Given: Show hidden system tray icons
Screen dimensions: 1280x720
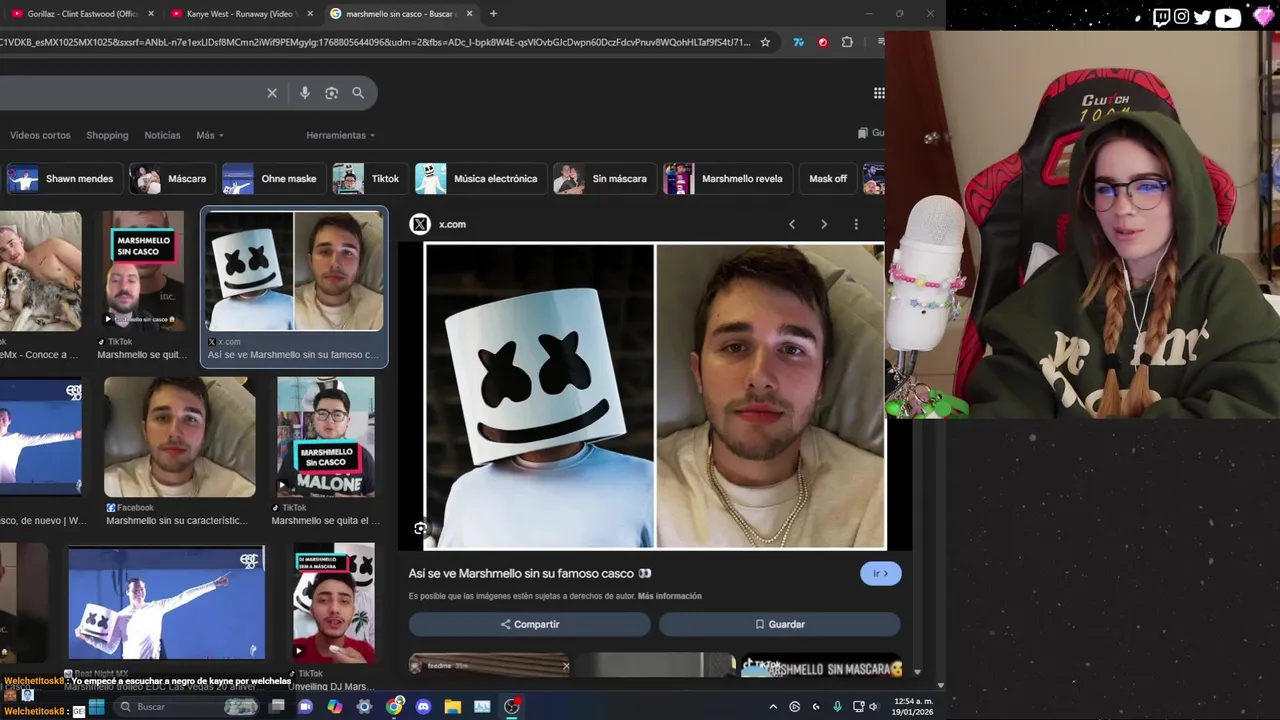Looking at the screenshot, I should click(773, 707).
